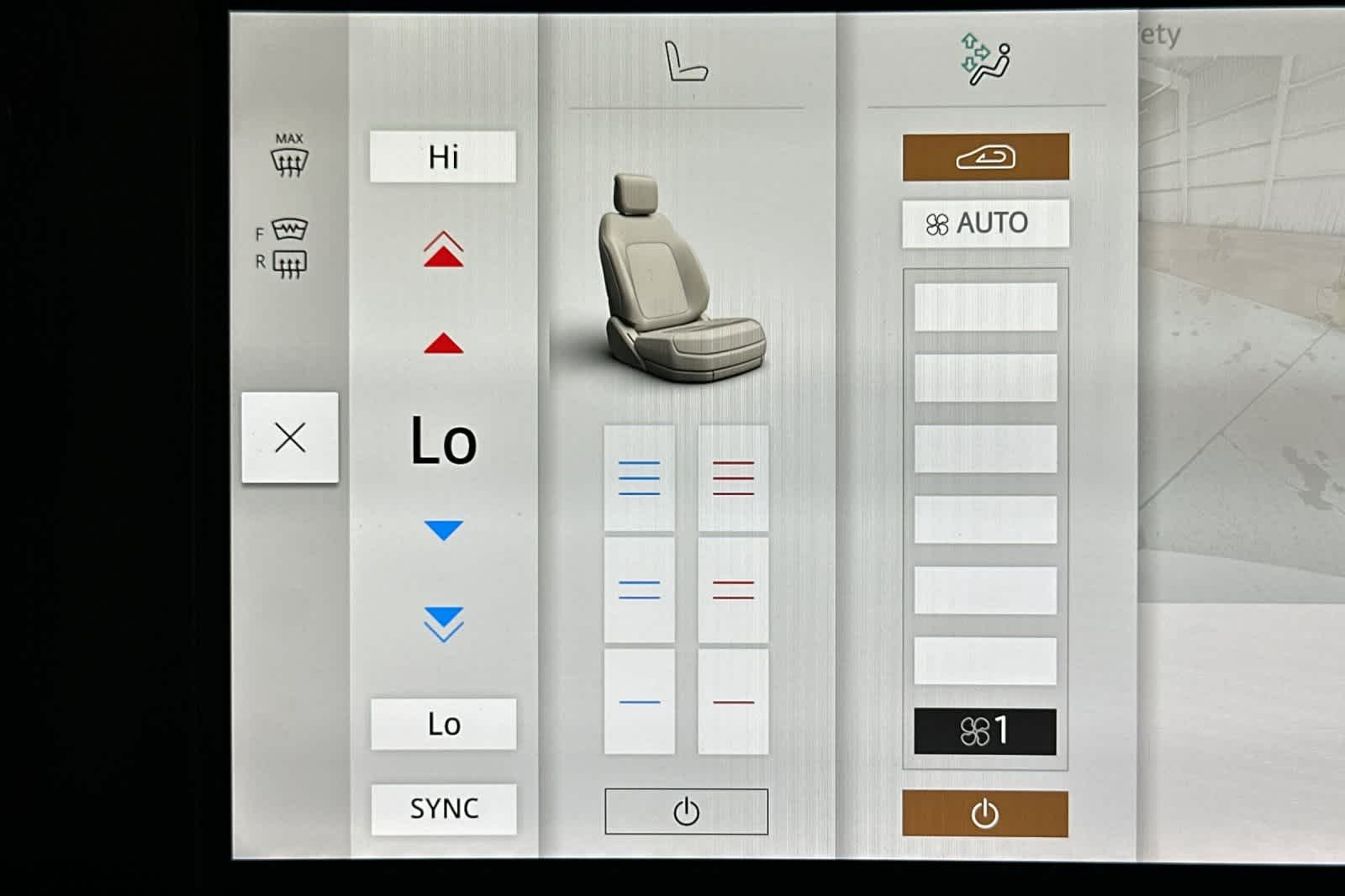Decrease temperature with single blue arrow

click(443, 530)
